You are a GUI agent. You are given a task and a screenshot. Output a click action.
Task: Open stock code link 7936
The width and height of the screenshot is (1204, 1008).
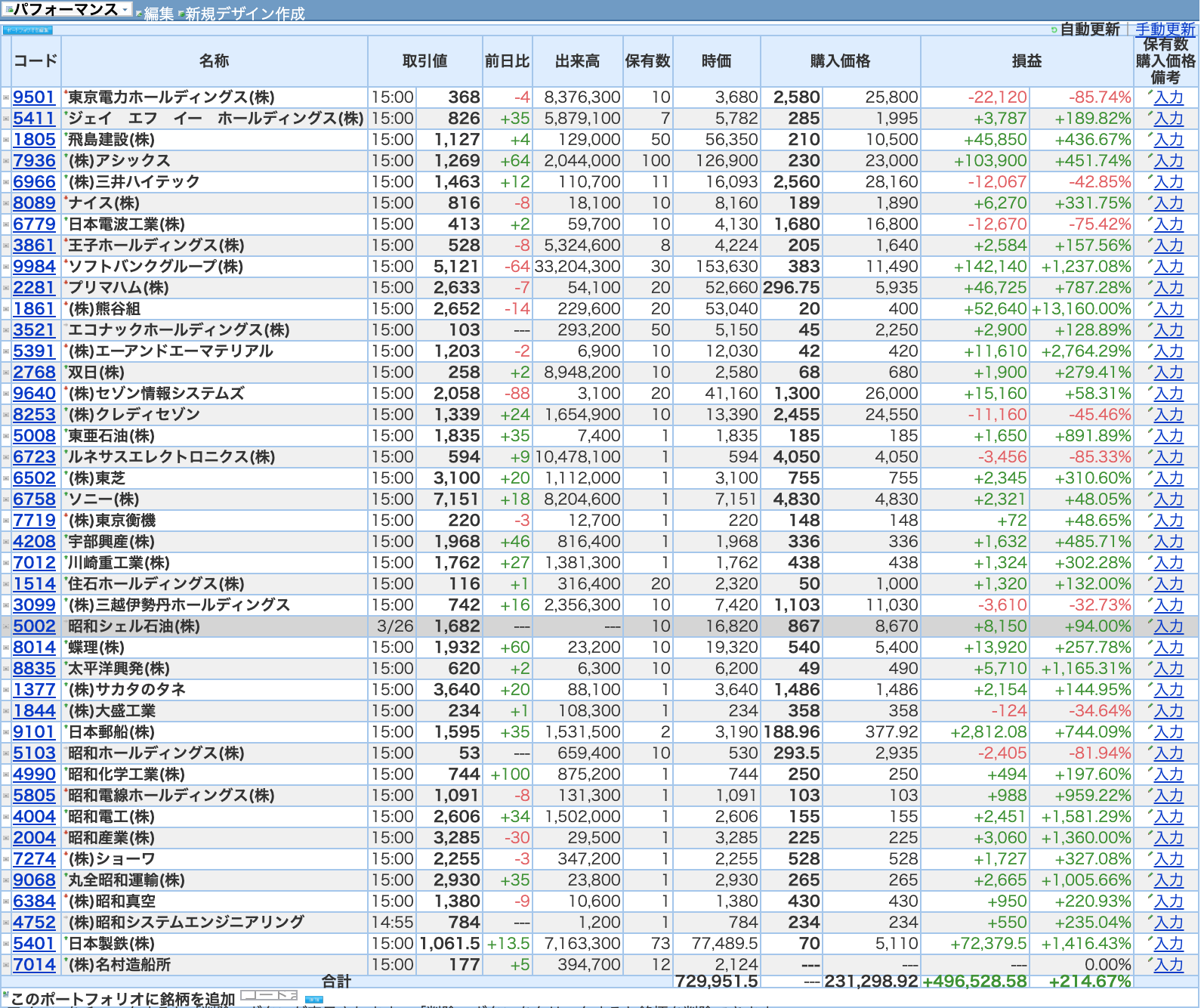34,161
